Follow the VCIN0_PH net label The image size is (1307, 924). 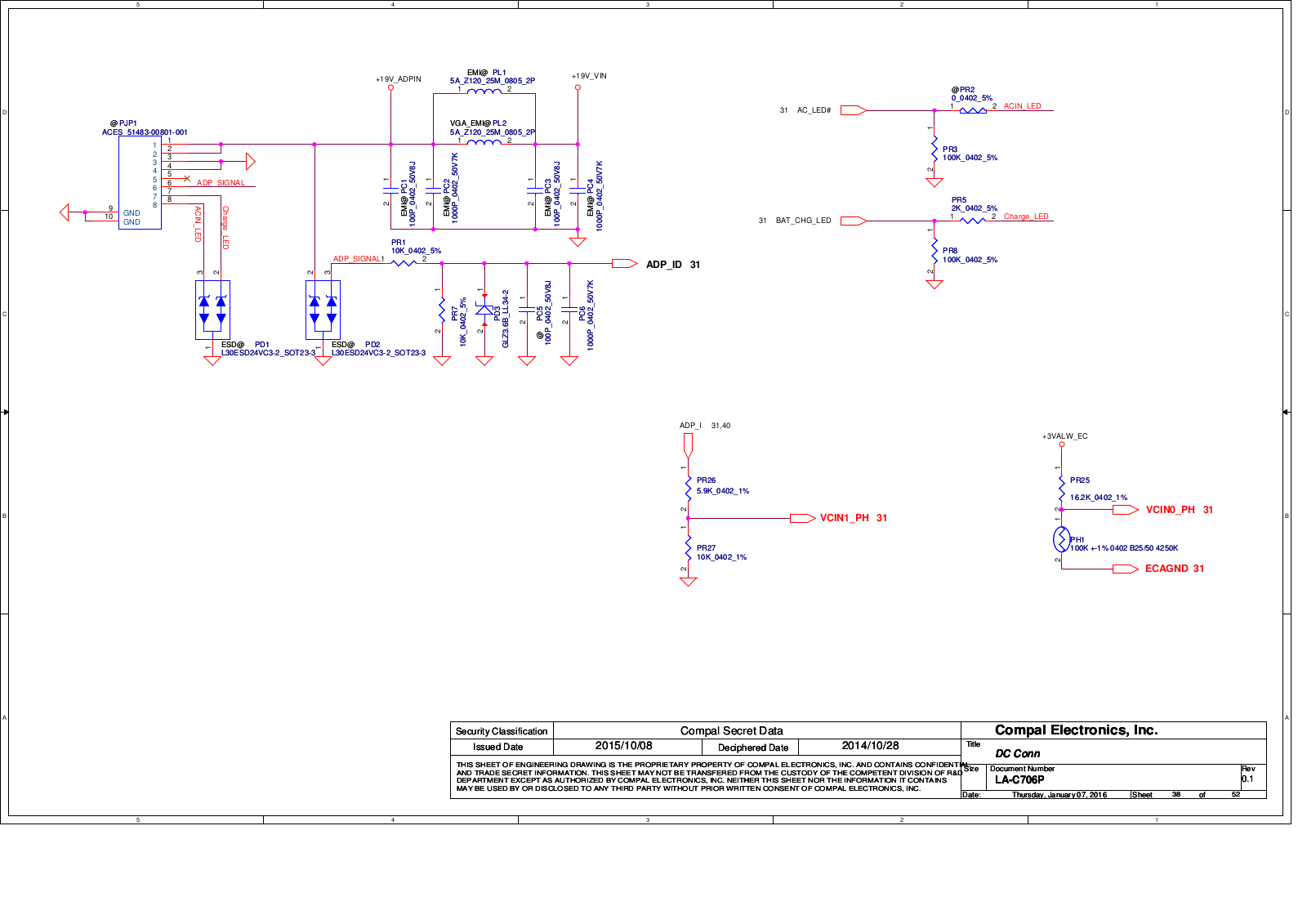pyautogui.click(x=1170, y=510)
